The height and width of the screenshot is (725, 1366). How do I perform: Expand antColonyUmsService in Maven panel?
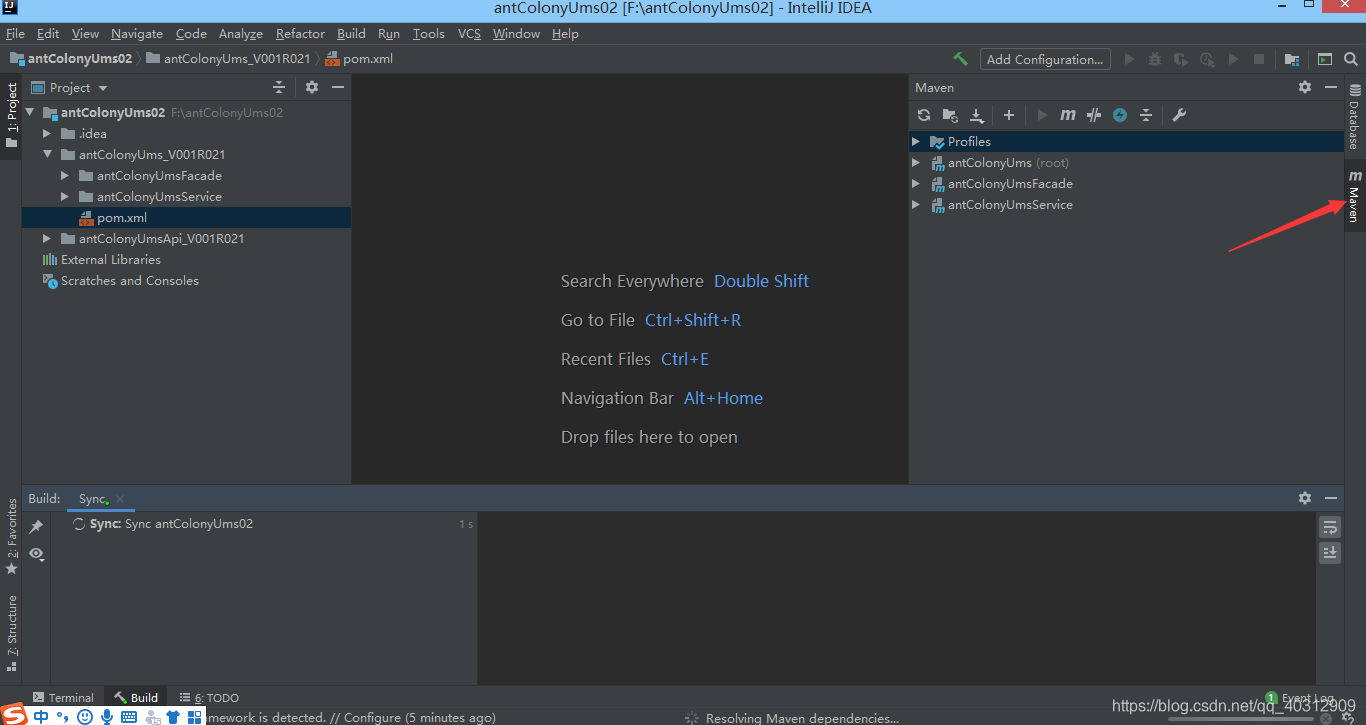pos(916,204)
